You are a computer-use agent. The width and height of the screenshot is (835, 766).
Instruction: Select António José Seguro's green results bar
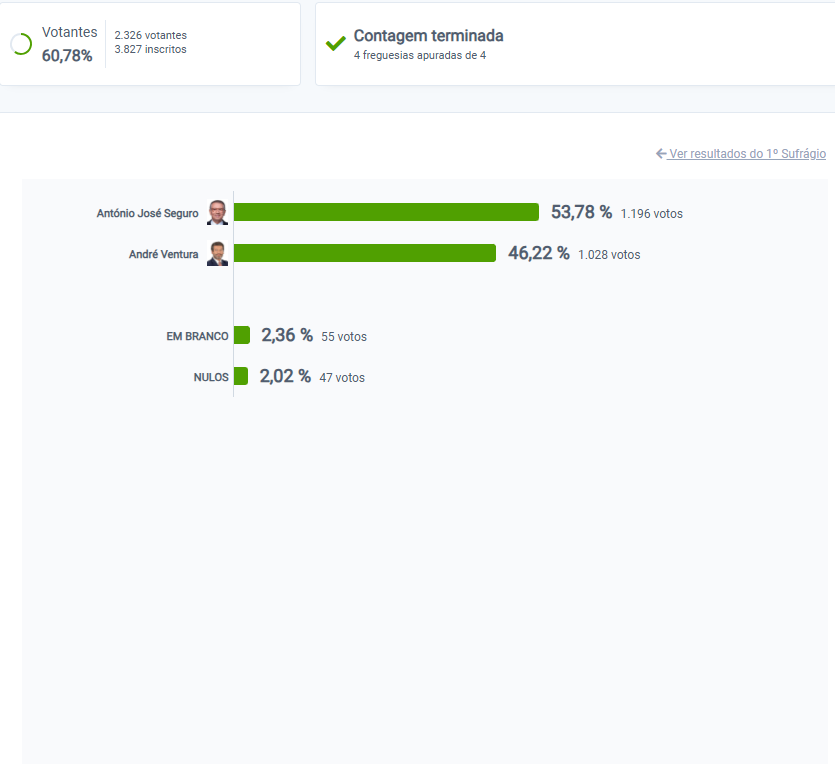tap(386, 212)
